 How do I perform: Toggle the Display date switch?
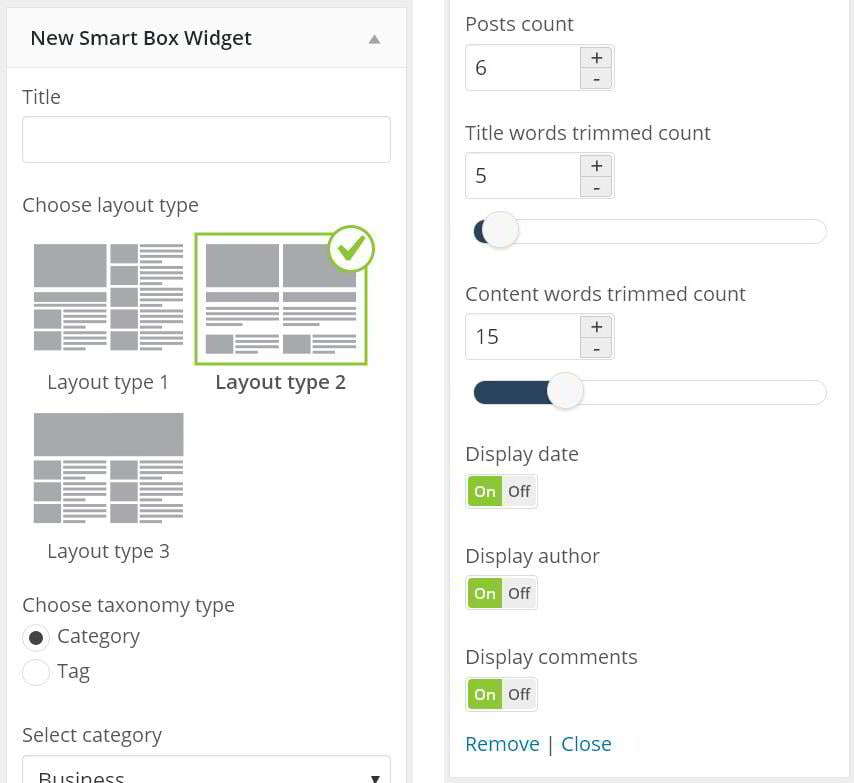[x=502, y=491]
